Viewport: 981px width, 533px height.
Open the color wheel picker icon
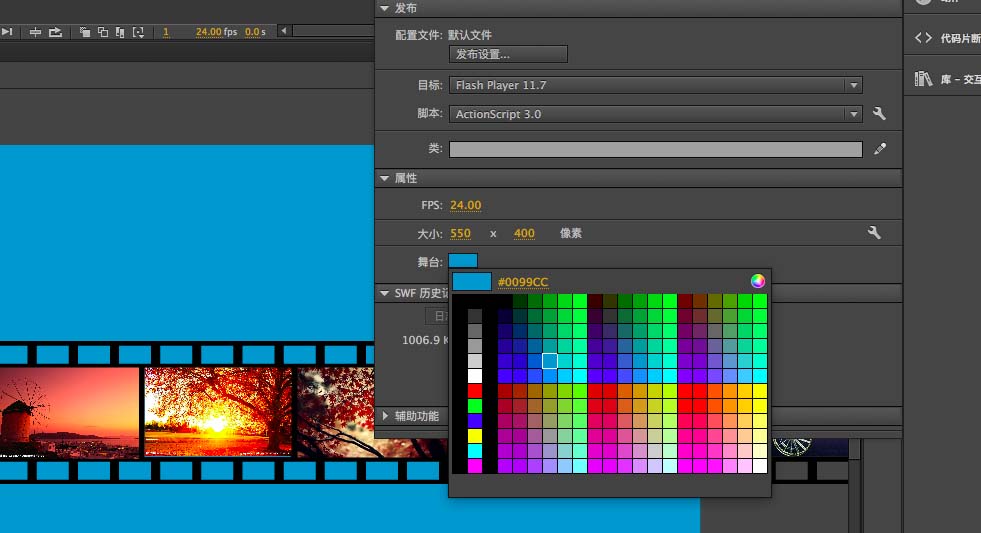[758, 281]
